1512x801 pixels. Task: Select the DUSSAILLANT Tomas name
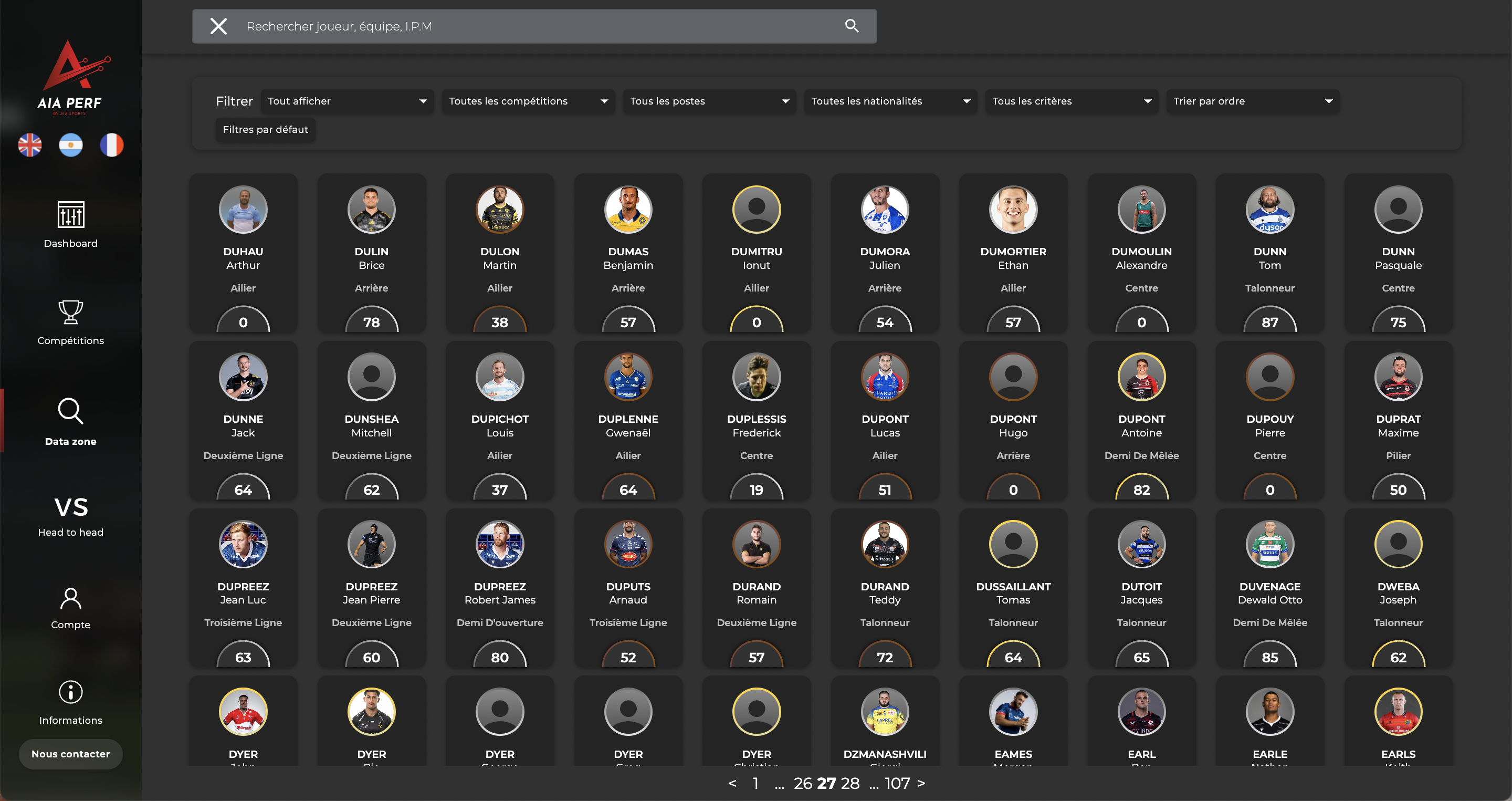pyautogui.click(x=1013, y=593)
